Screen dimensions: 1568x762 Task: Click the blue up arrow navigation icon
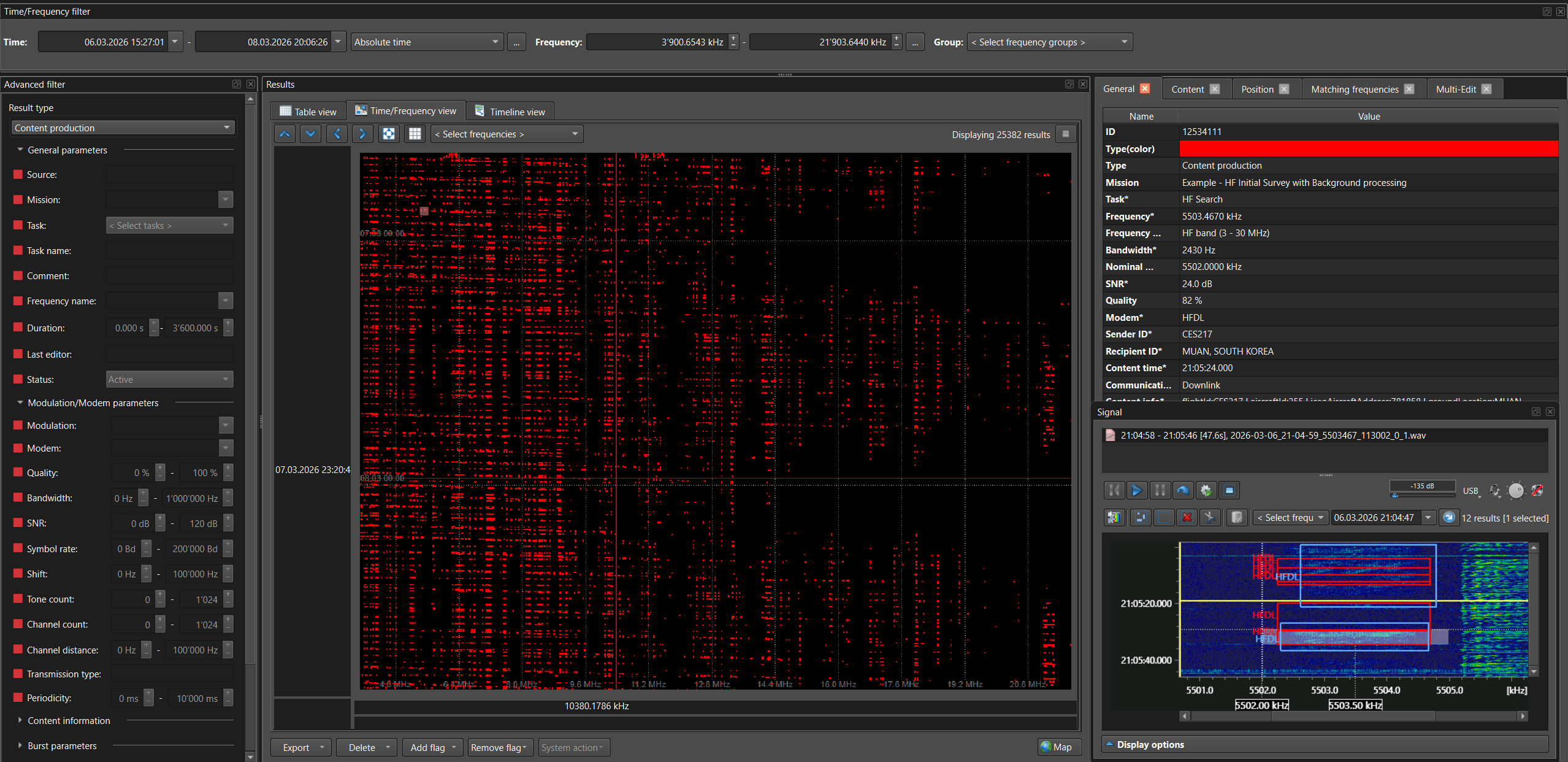pyautogui.click(x=285, y=134)
